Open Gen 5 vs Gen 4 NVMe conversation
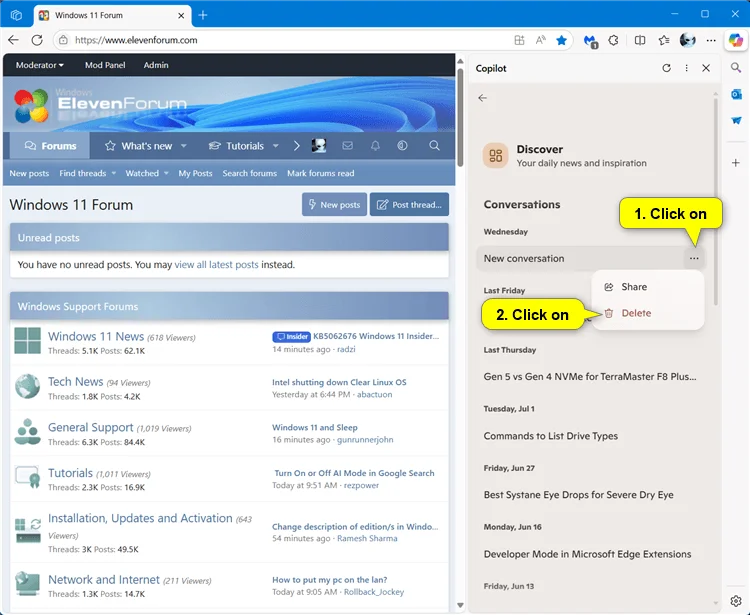The height and width of the screenshot is (615, 750). point(590,377)
